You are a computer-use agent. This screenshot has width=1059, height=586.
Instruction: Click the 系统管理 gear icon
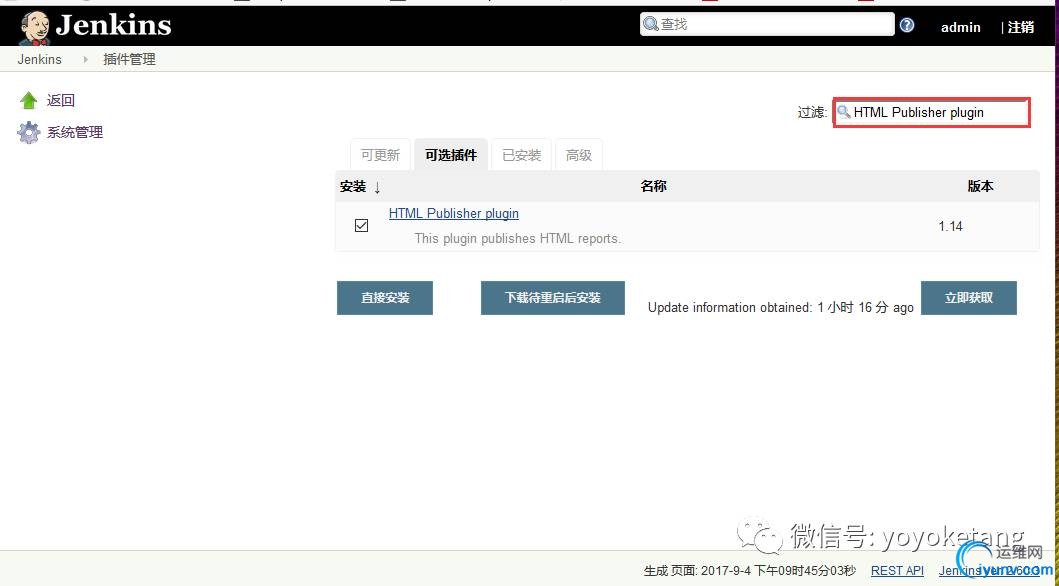click(28, 132)
